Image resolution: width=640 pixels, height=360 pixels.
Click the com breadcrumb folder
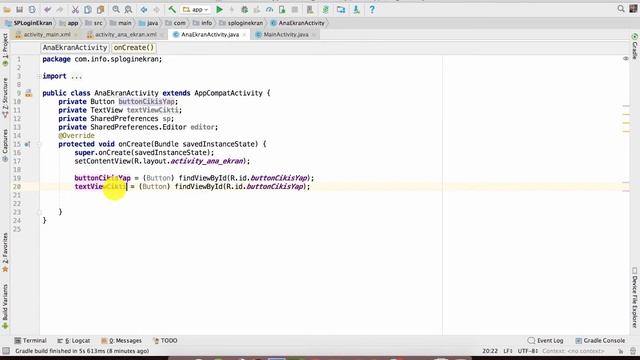175,23
